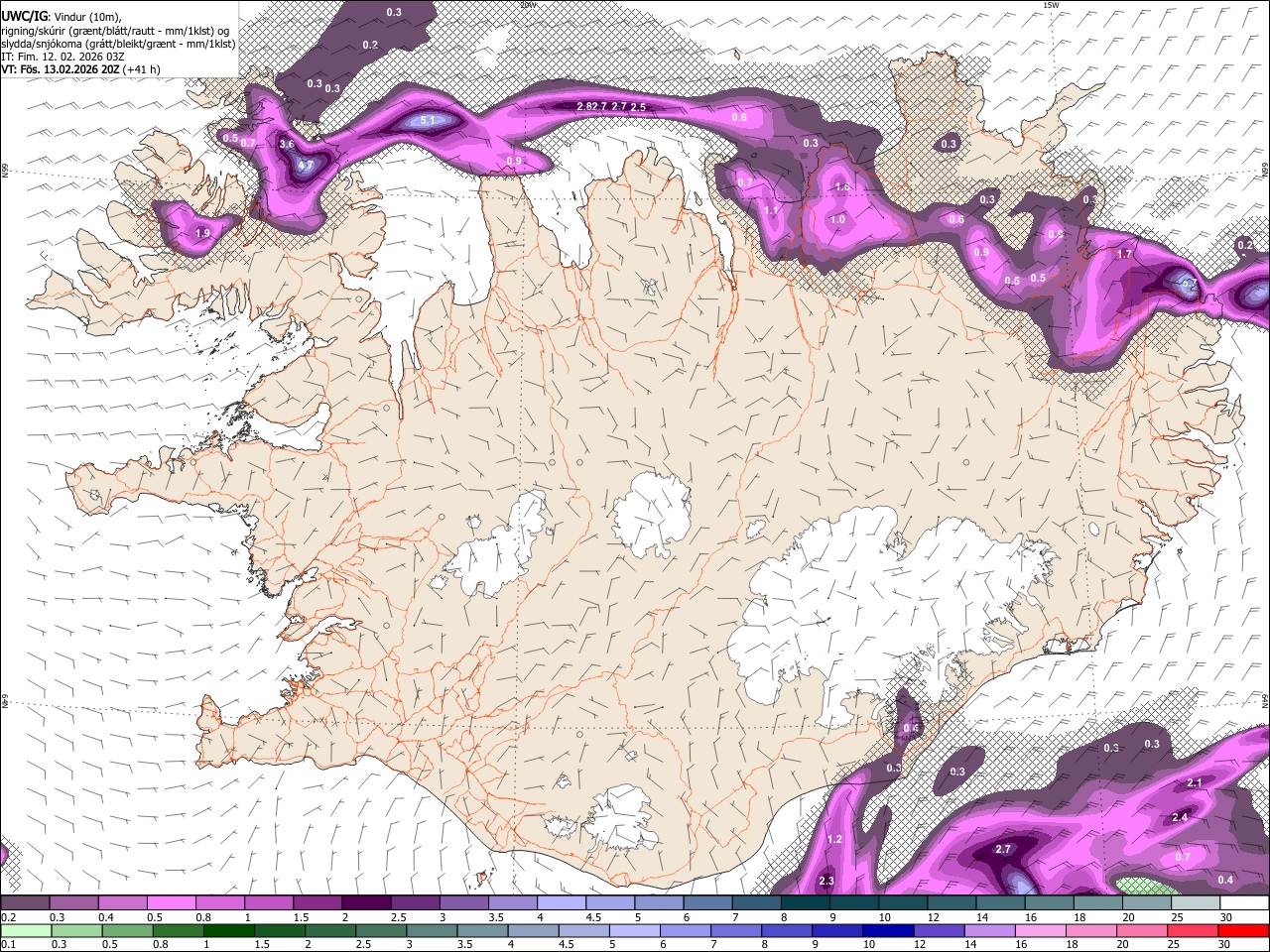Pick the darkest purple 2–2.5 snow swatch
The height and width of the screenshot is (952, 1270).
[x=367, y=903]
